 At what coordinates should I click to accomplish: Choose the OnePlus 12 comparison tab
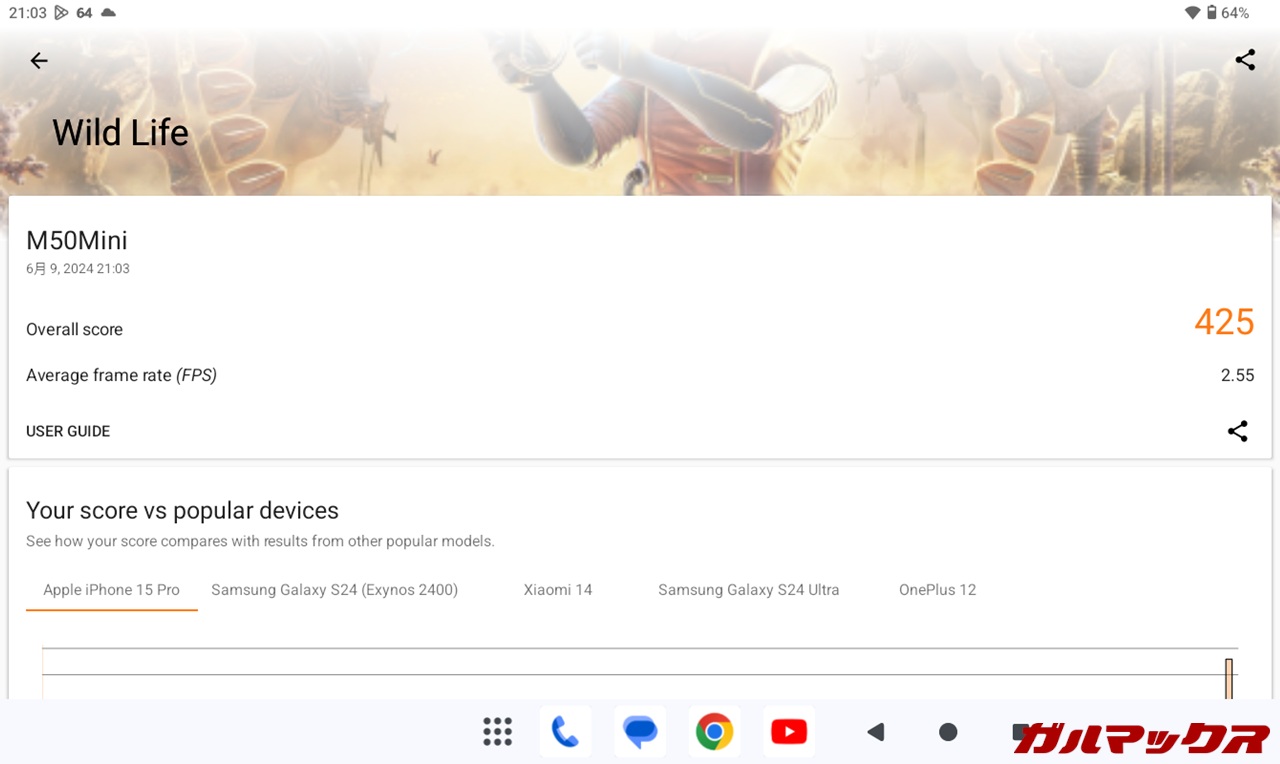tap(937, 590)
